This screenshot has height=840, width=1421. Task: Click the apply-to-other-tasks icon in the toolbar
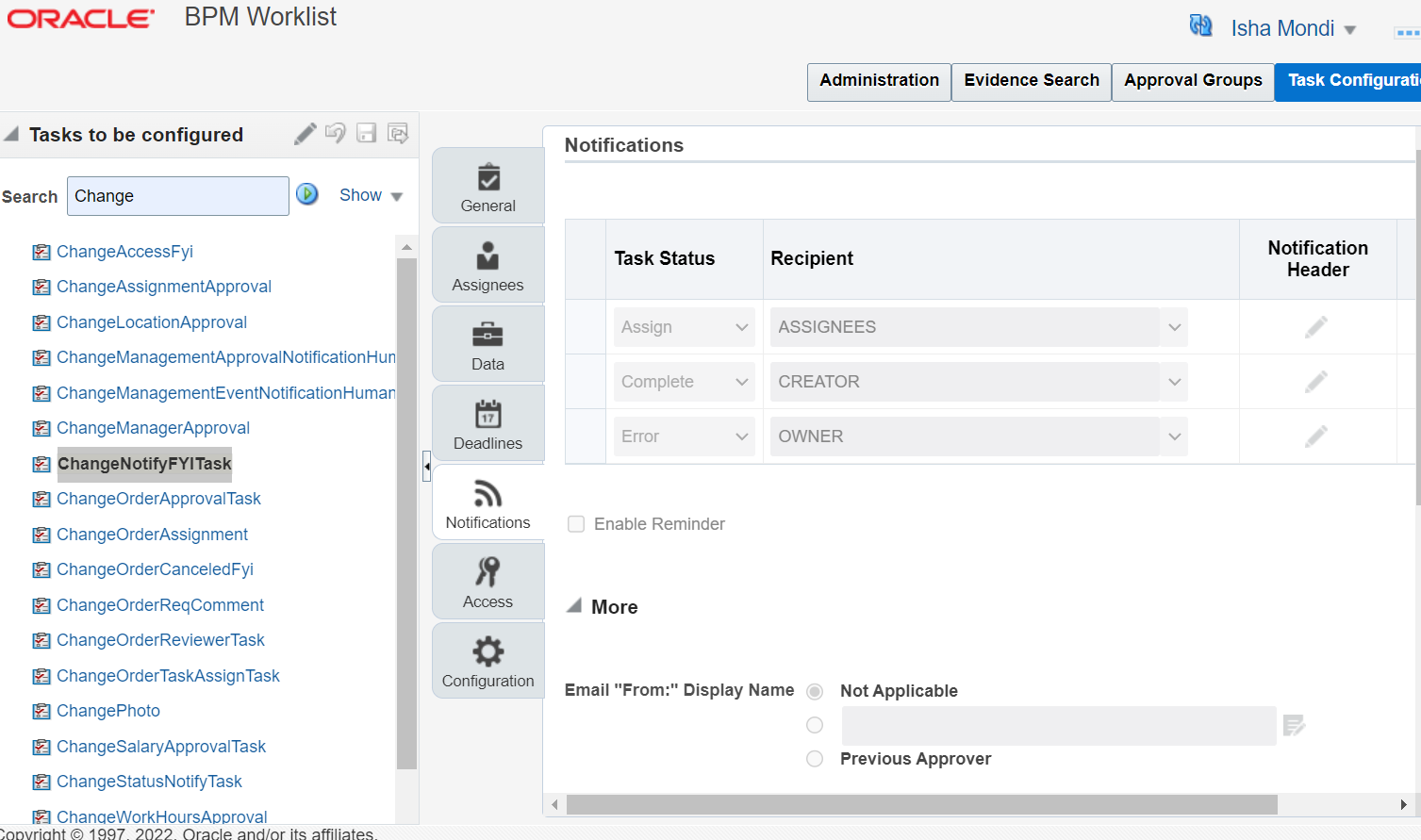click(x=398, y=133)
